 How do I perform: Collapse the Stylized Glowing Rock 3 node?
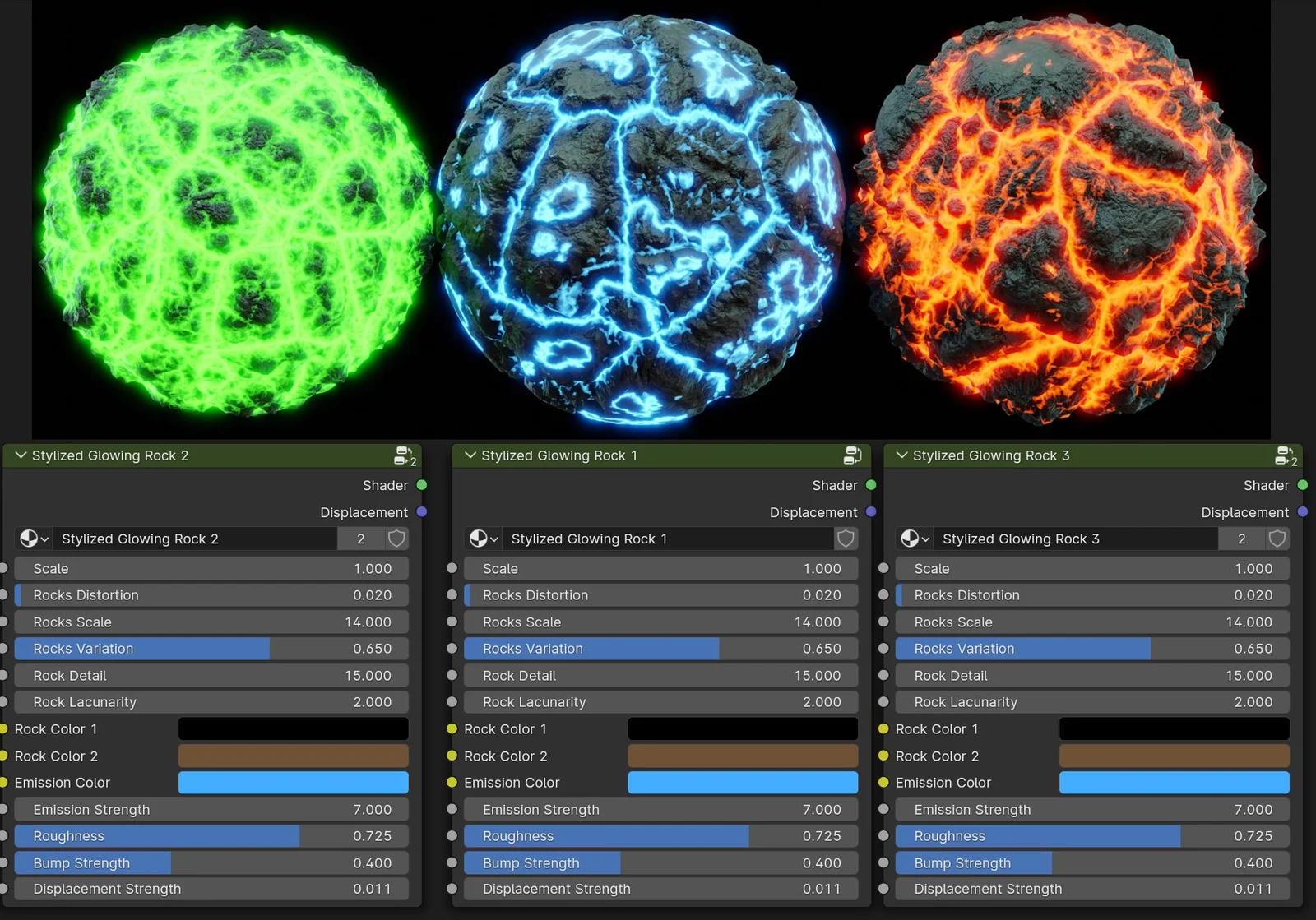pos(901,455)
